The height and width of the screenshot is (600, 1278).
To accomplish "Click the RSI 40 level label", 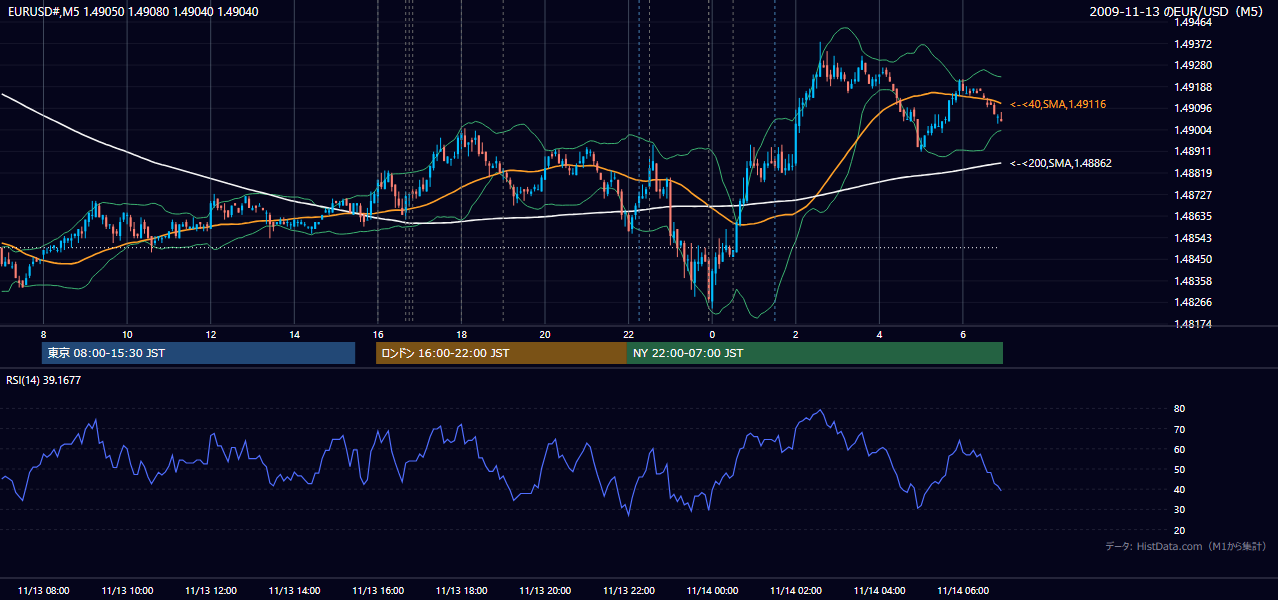I will click(1179, 490).
